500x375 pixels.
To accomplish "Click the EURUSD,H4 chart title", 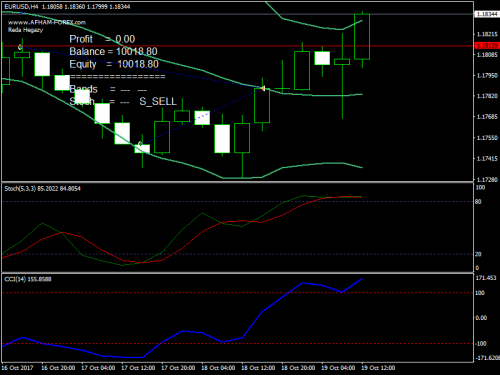I will point(21,7).
